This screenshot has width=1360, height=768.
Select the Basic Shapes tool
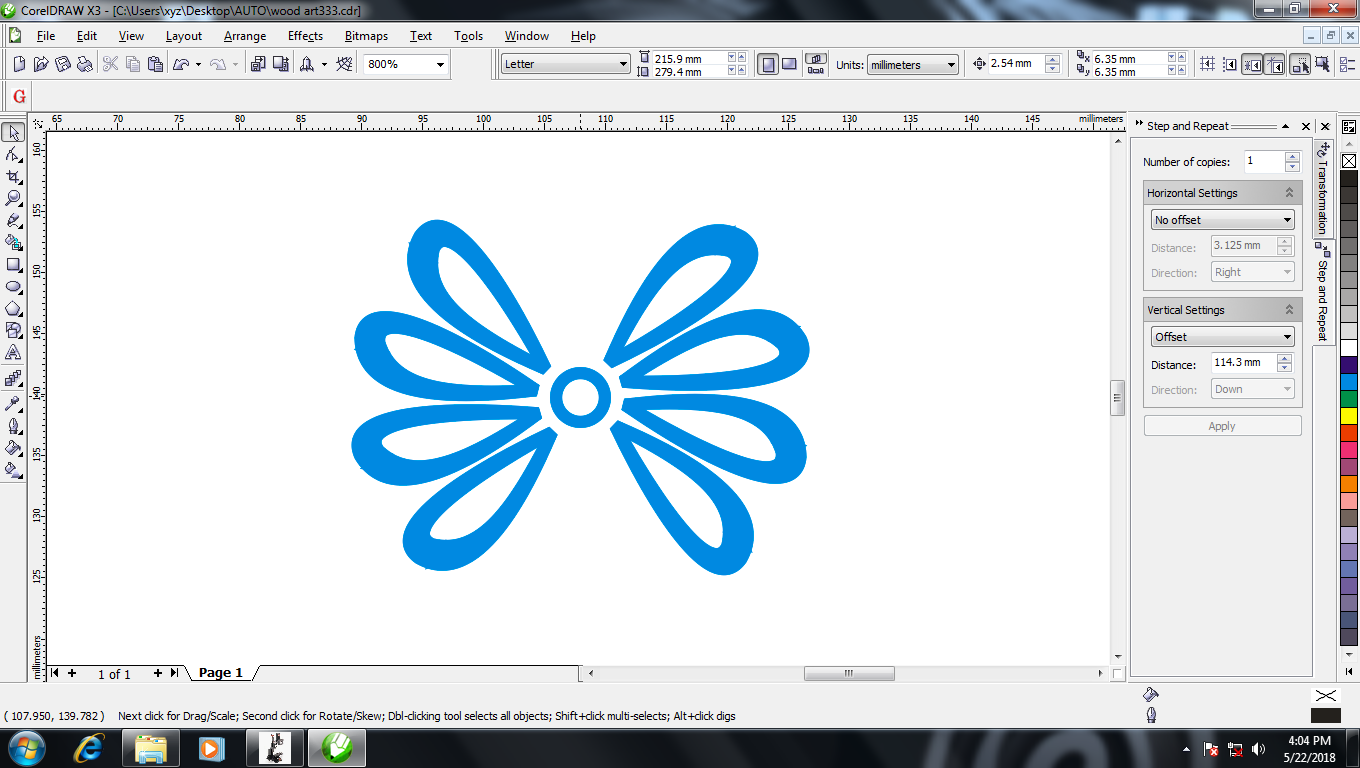click(13, 330)
